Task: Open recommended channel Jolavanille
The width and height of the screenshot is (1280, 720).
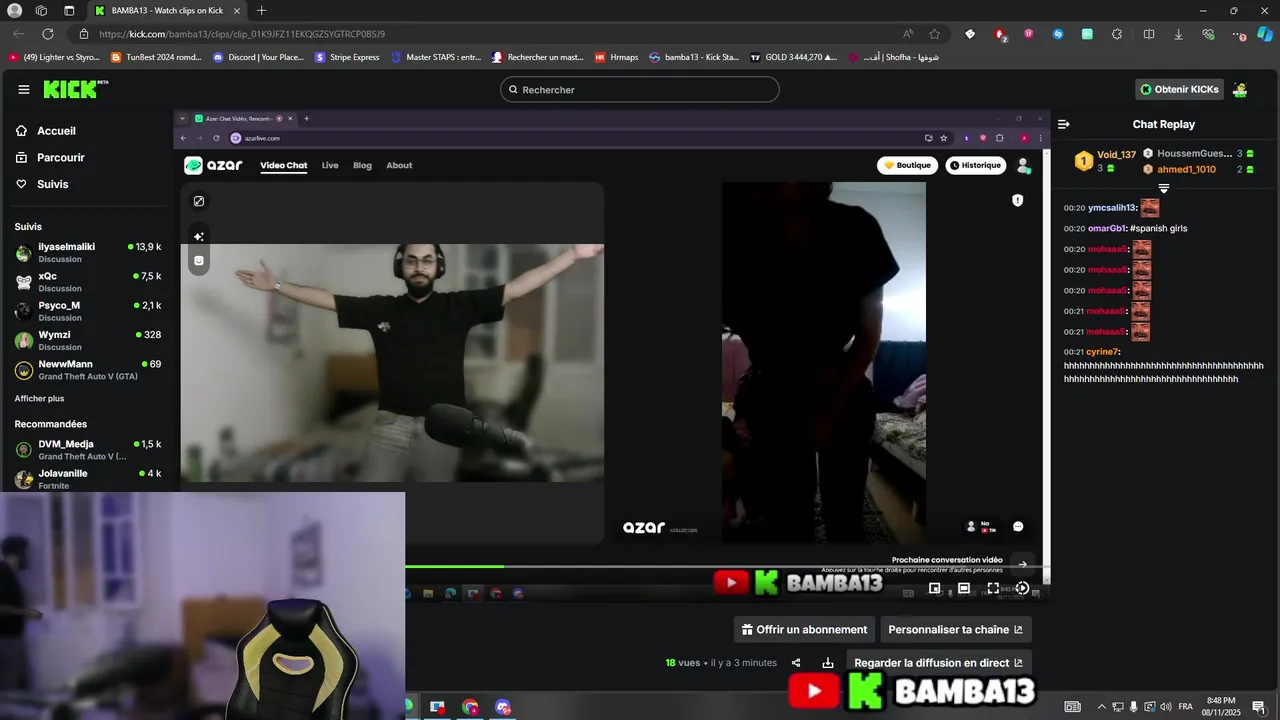Action: [87, 478]
